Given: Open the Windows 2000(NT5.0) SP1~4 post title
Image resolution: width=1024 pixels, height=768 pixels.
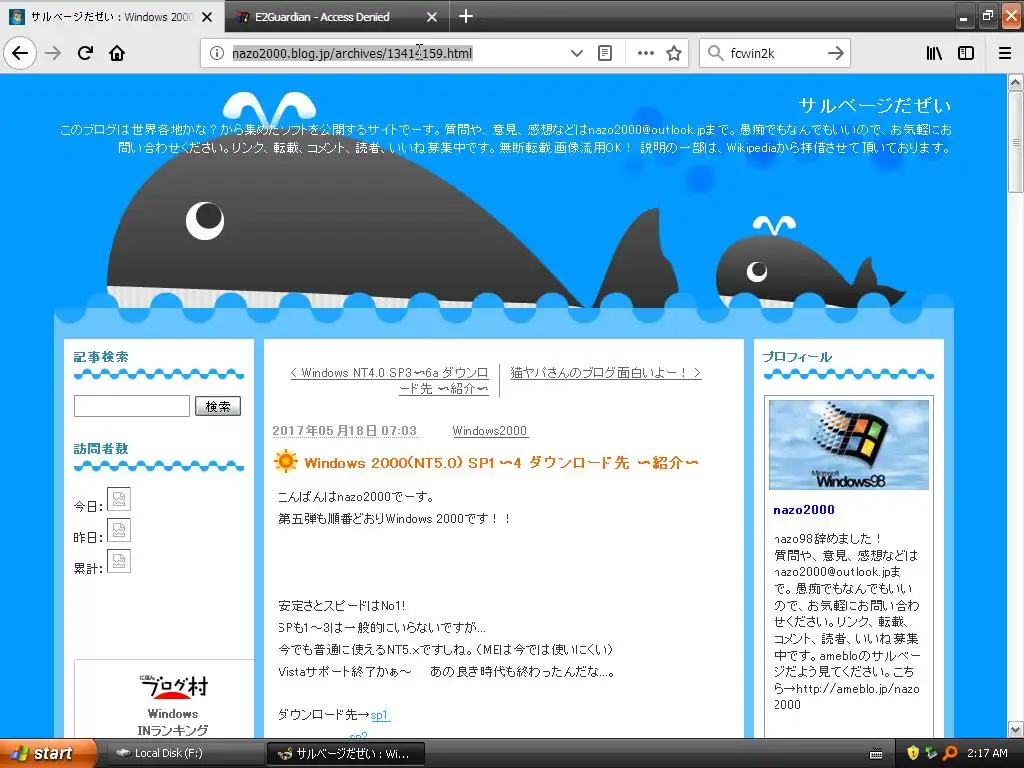Looking at the screenshot, I should 501,462.
